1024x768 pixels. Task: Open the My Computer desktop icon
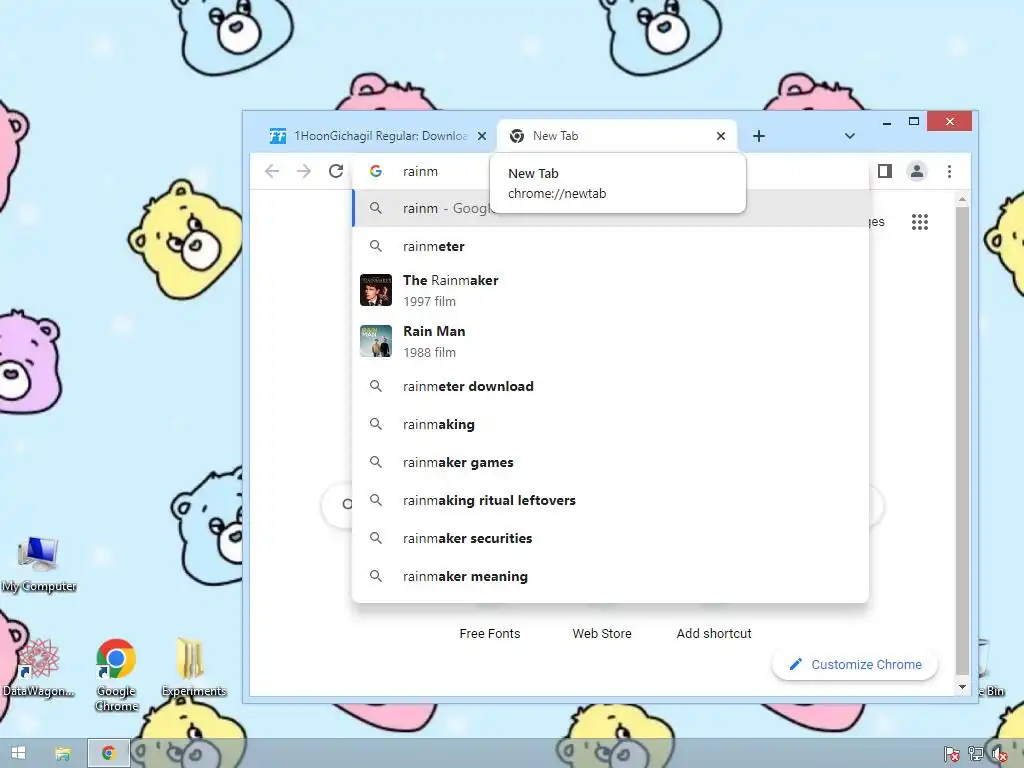point(39,566)
